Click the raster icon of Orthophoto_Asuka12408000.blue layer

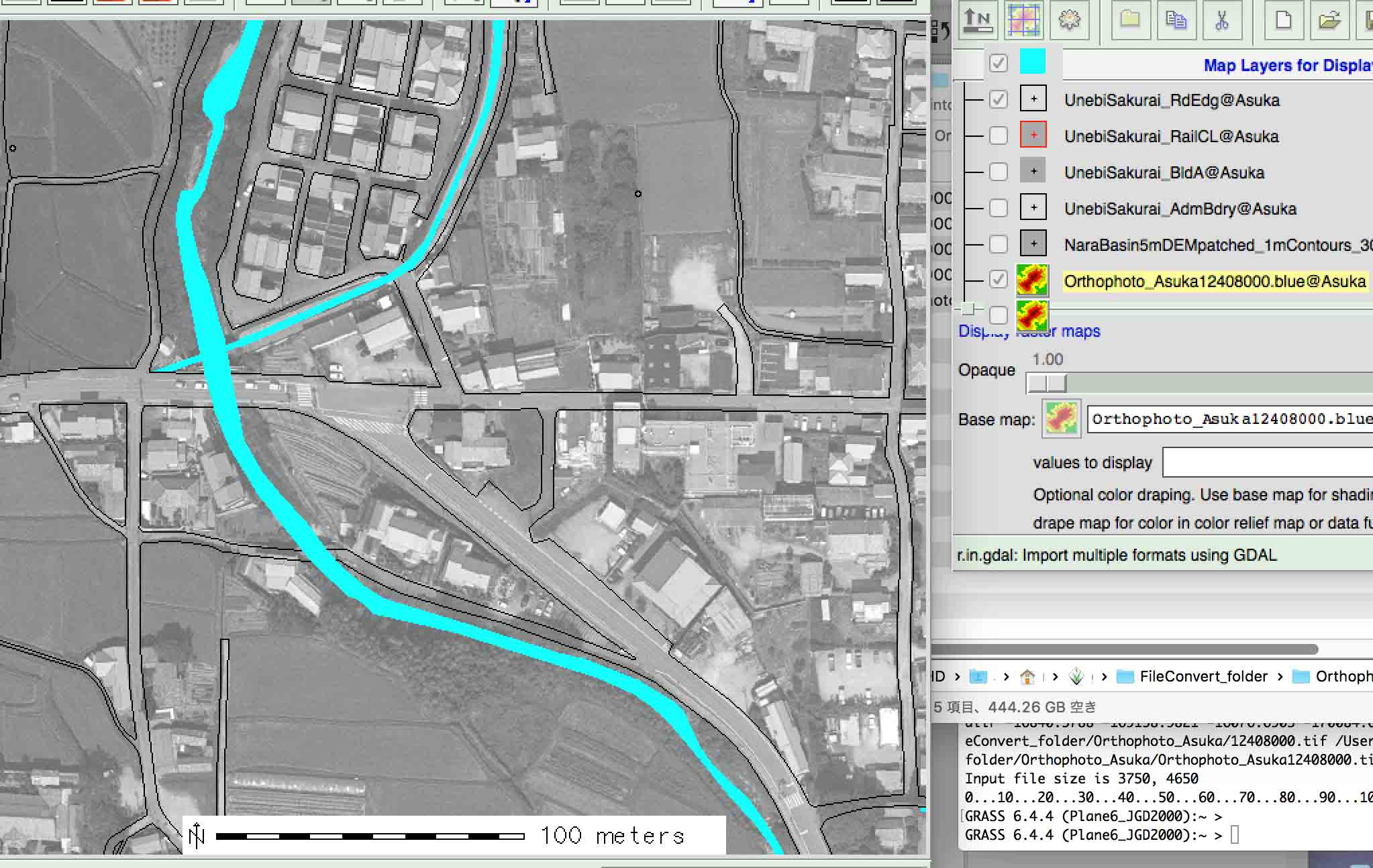1033,280
